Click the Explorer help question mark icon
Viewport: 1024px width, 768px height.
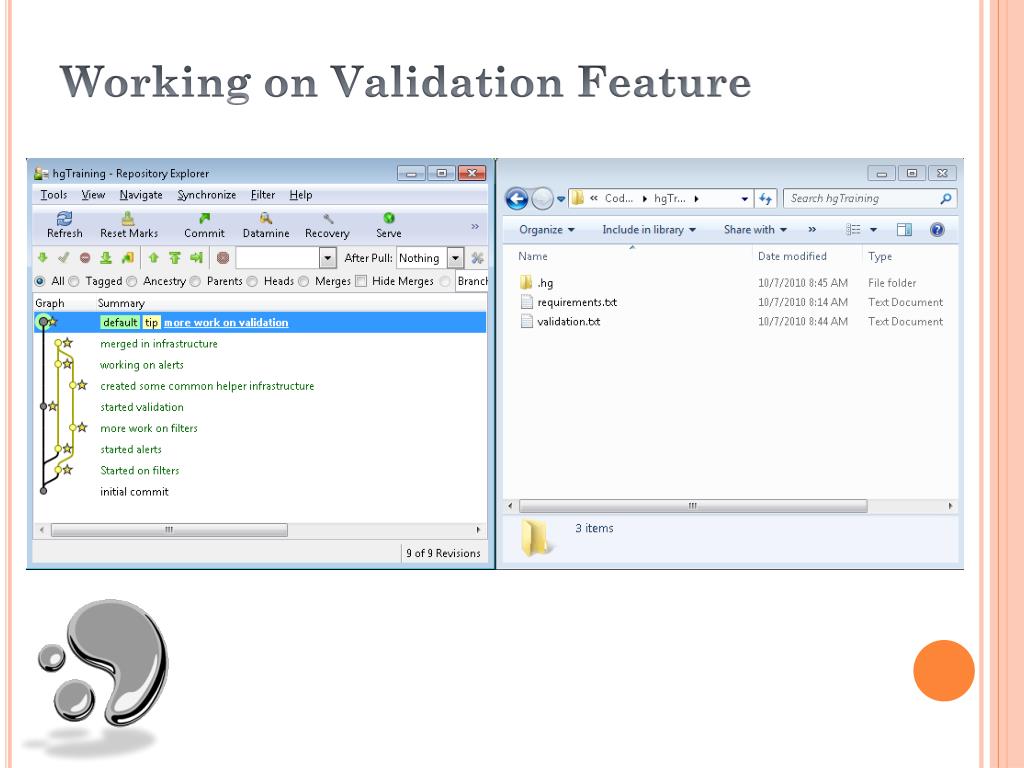tap(937, 230)
